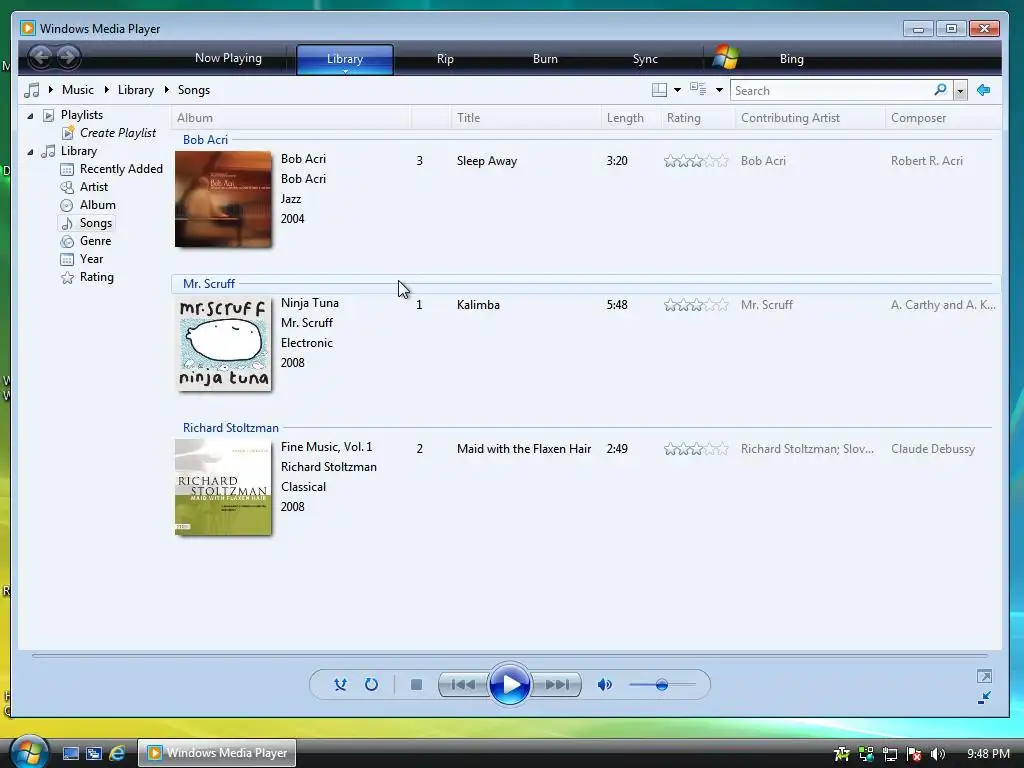Mute the sound with the speaker icon
The height and width of the screenshot is (768, 1024).
click(x=605, y=684)
